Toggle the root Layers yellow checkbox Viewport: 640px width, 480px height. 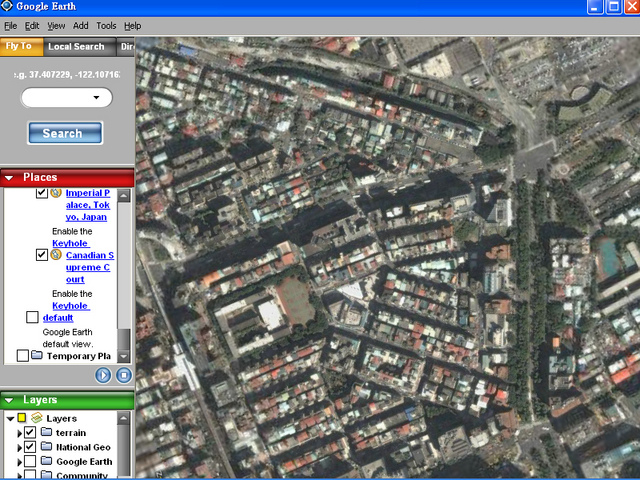pyautogui.click(x=22, y=418)
